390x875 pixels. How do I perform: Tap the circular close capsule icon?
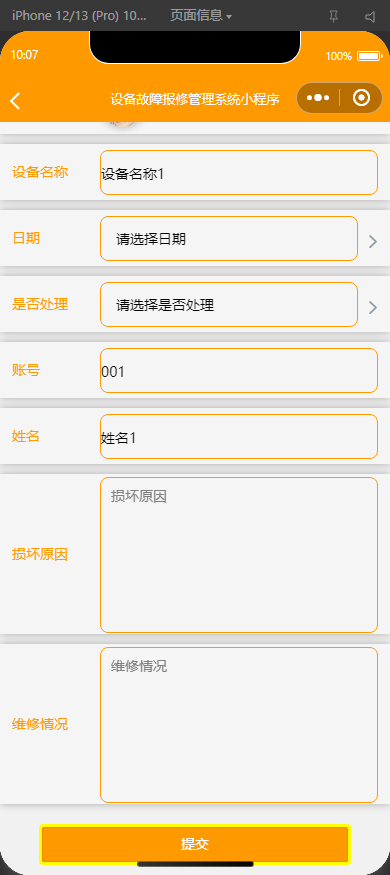(x=362, y=98)
